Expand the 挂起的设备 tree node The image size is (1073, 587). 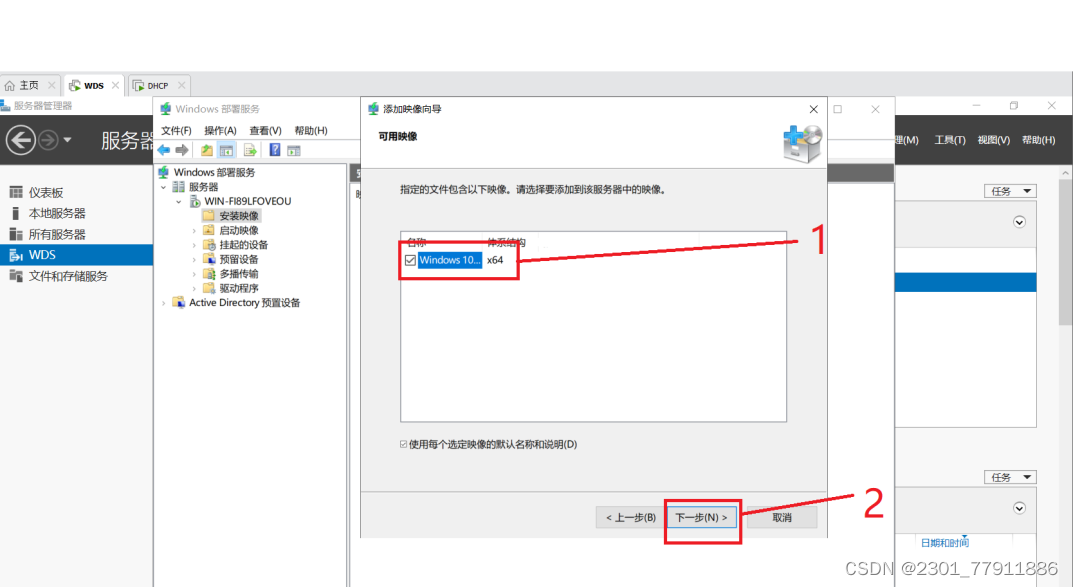194,245
